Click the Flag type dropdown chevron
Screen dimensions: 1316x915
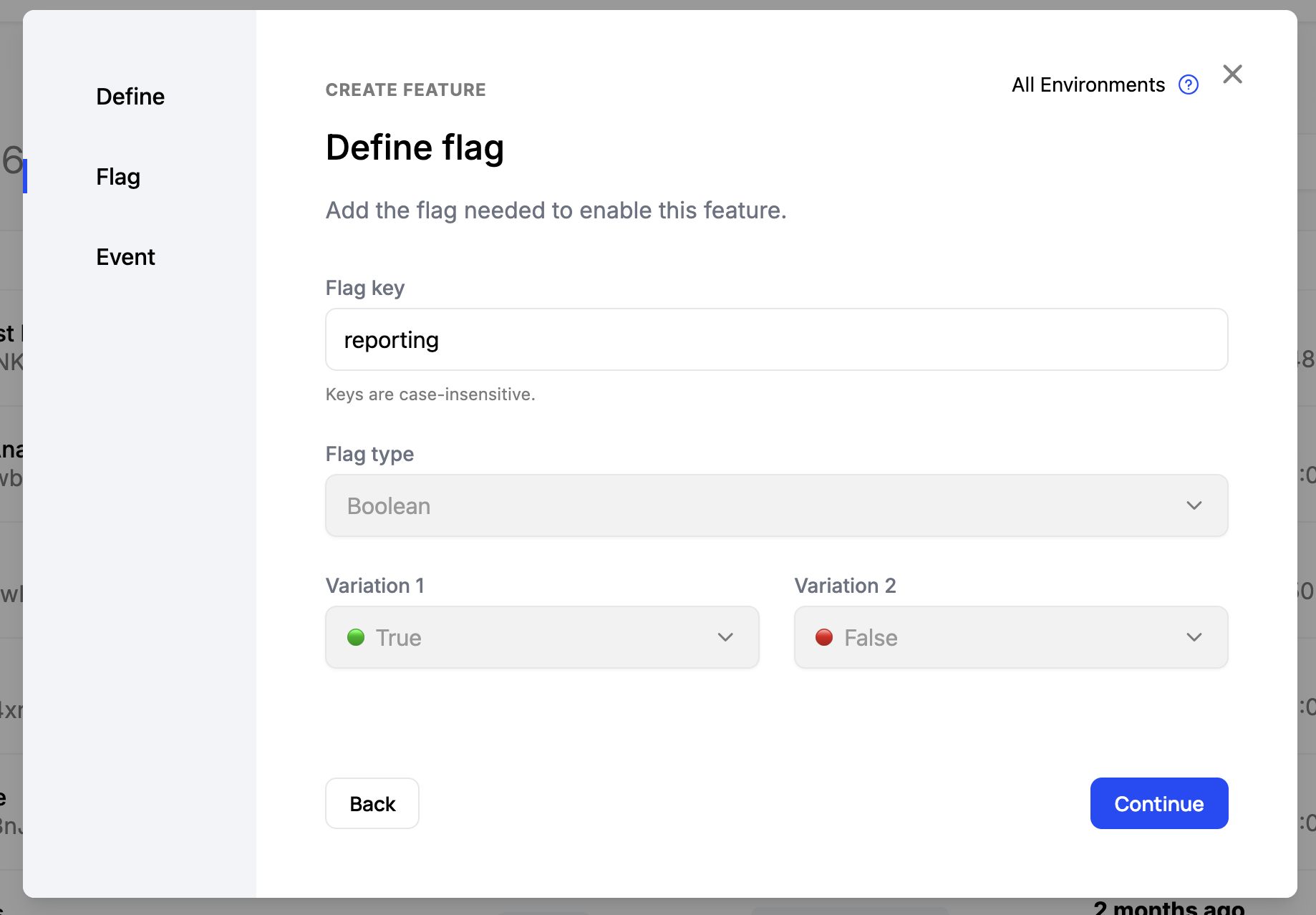coord(1194,505)
